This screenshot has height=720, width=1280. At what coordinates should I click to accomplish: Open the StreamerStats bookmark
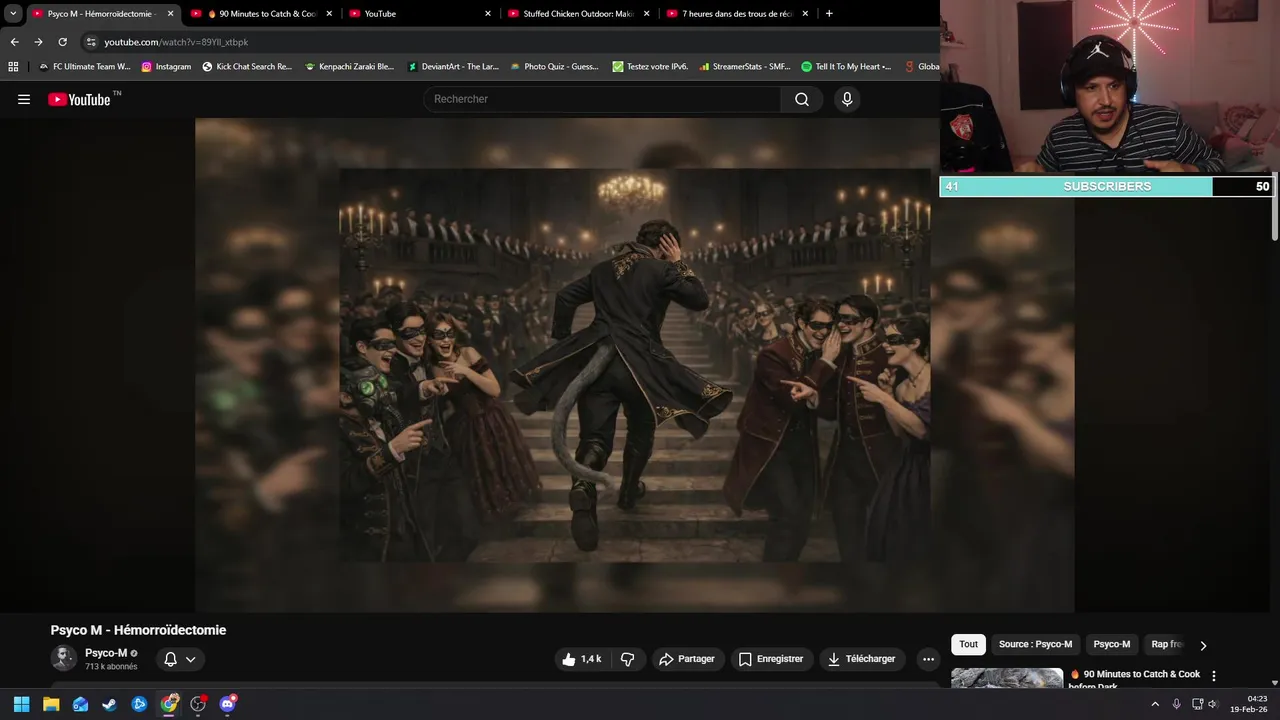click(745, 67)
